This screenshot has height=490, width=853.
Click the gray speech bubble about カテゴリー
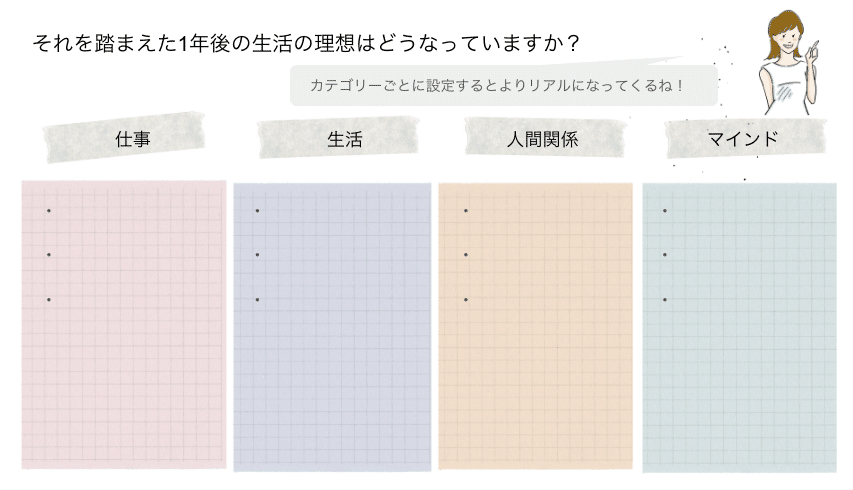coord(504,85)
